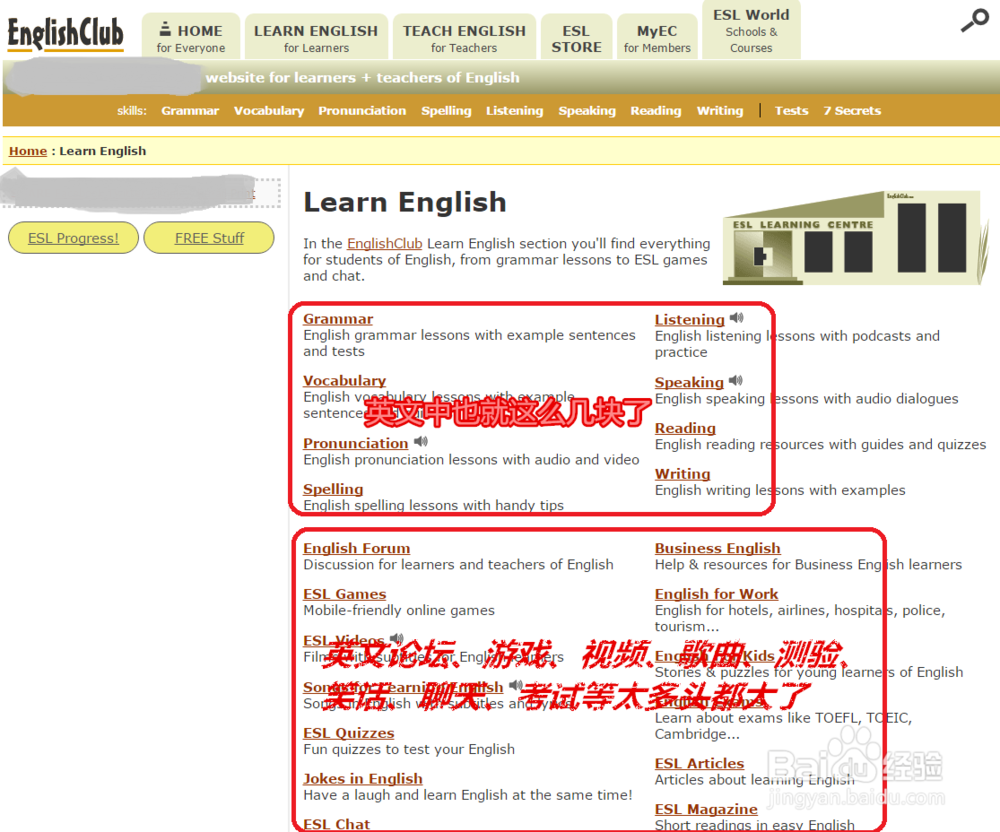1000x832 pixels.
Task: Open the English for Work link
Action: (716, 594)
